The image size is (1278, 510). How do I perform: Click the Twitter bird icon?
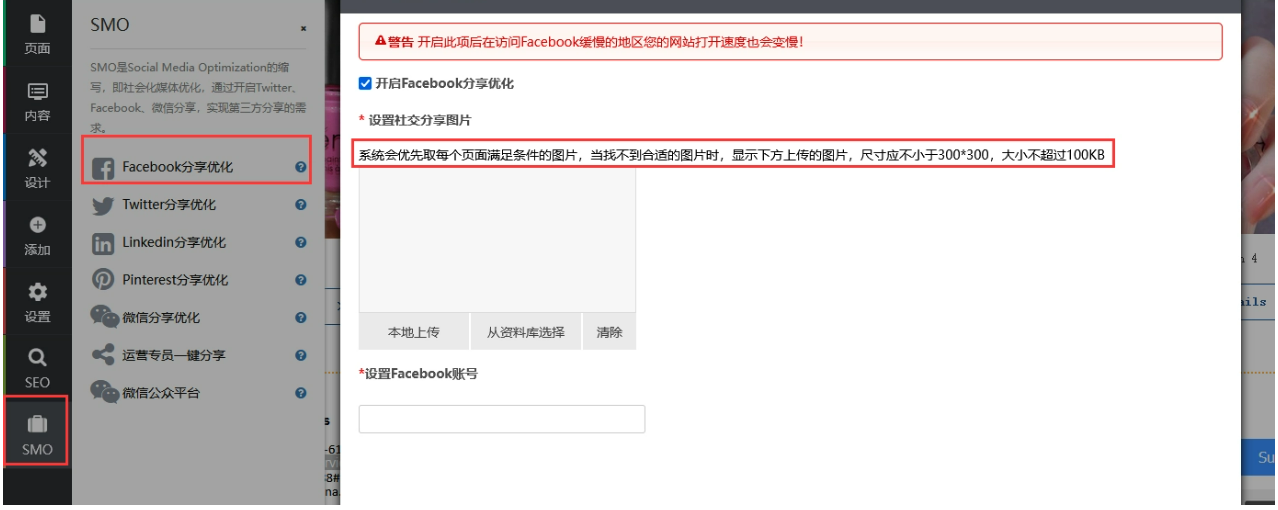(x=103, y=205)
